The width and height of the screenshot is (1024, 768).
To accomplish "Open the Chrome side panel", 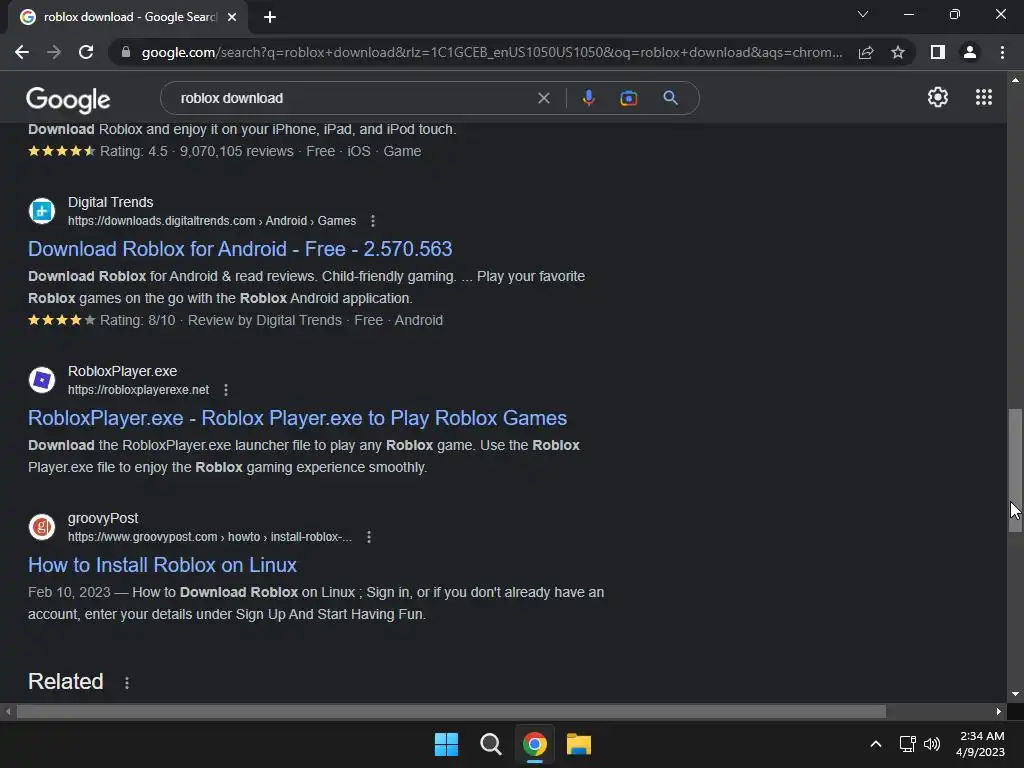I will pyautogui.click(x=938, y=52).
